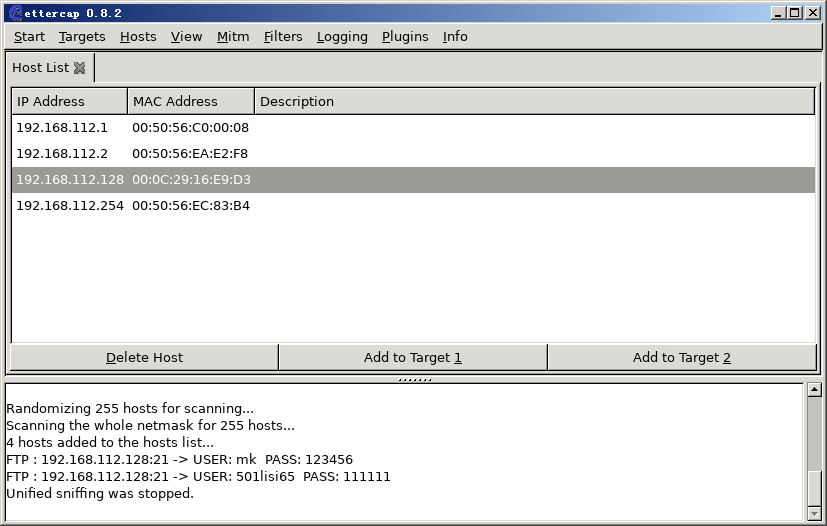The image size is (827, 526).
Task: Open the Mitm menu
Action: coord(233,36)
